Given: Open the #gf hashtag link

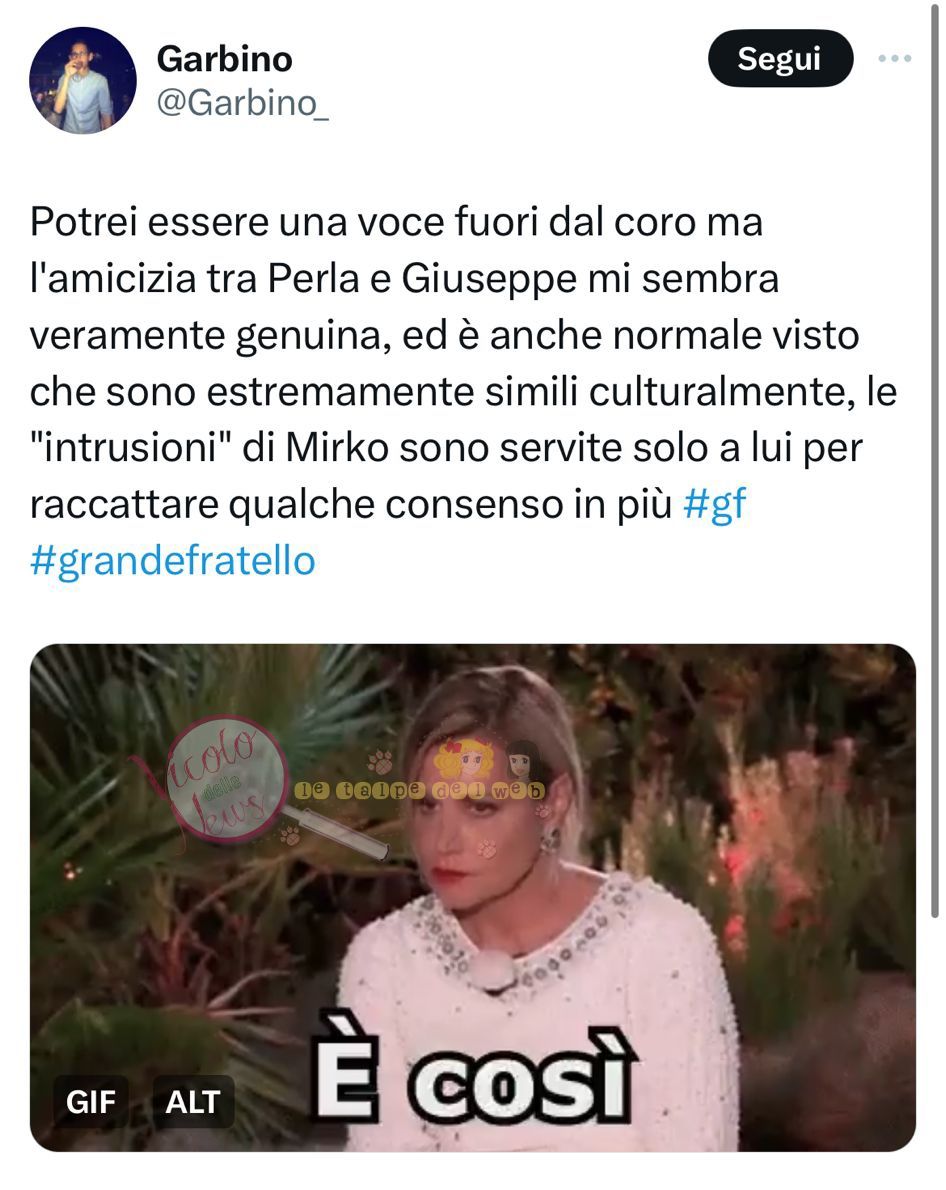Looking at the screenshot, I should point(714,505).
